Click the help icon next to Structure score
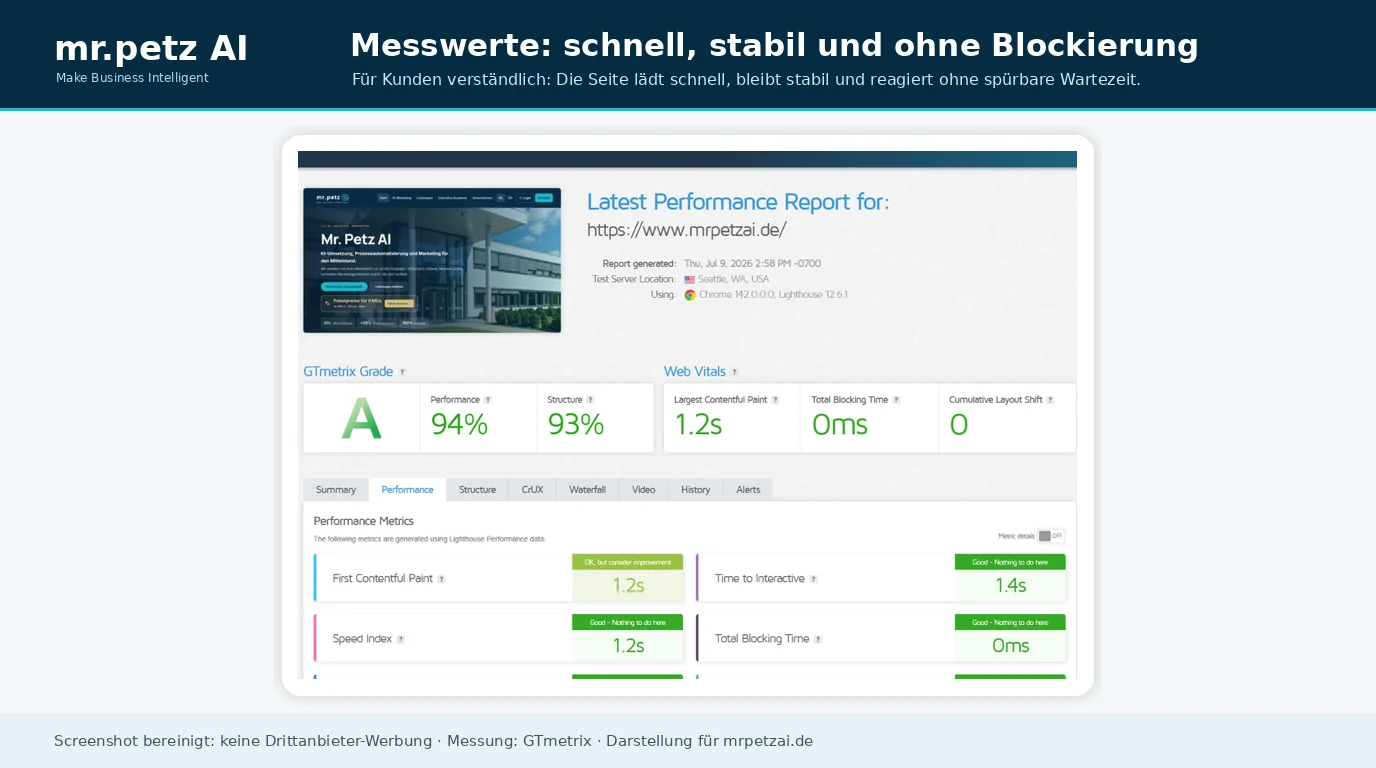Viewport: 1376px width, 768px height. click(590, 400)
